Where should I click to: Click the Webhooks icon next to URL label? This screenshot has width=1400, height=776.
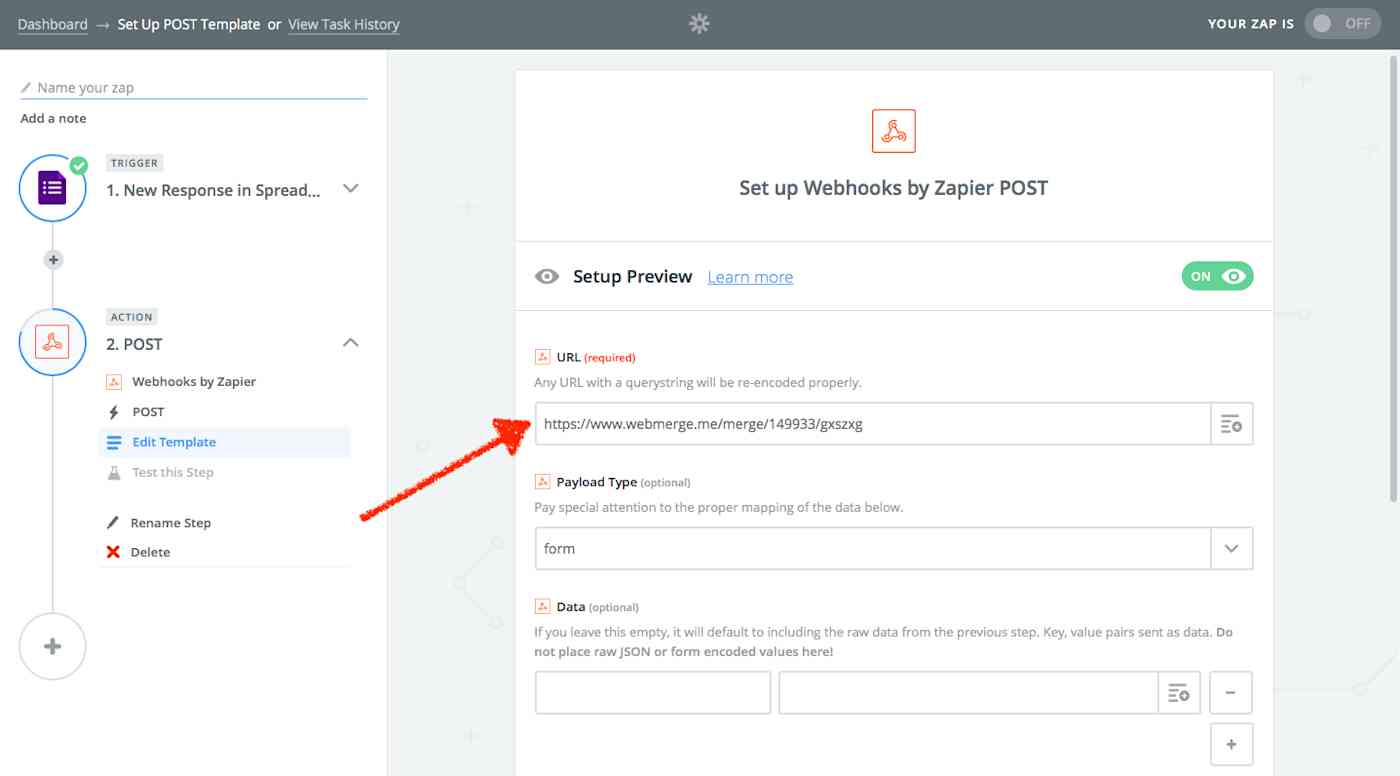[x=543, y=356]
